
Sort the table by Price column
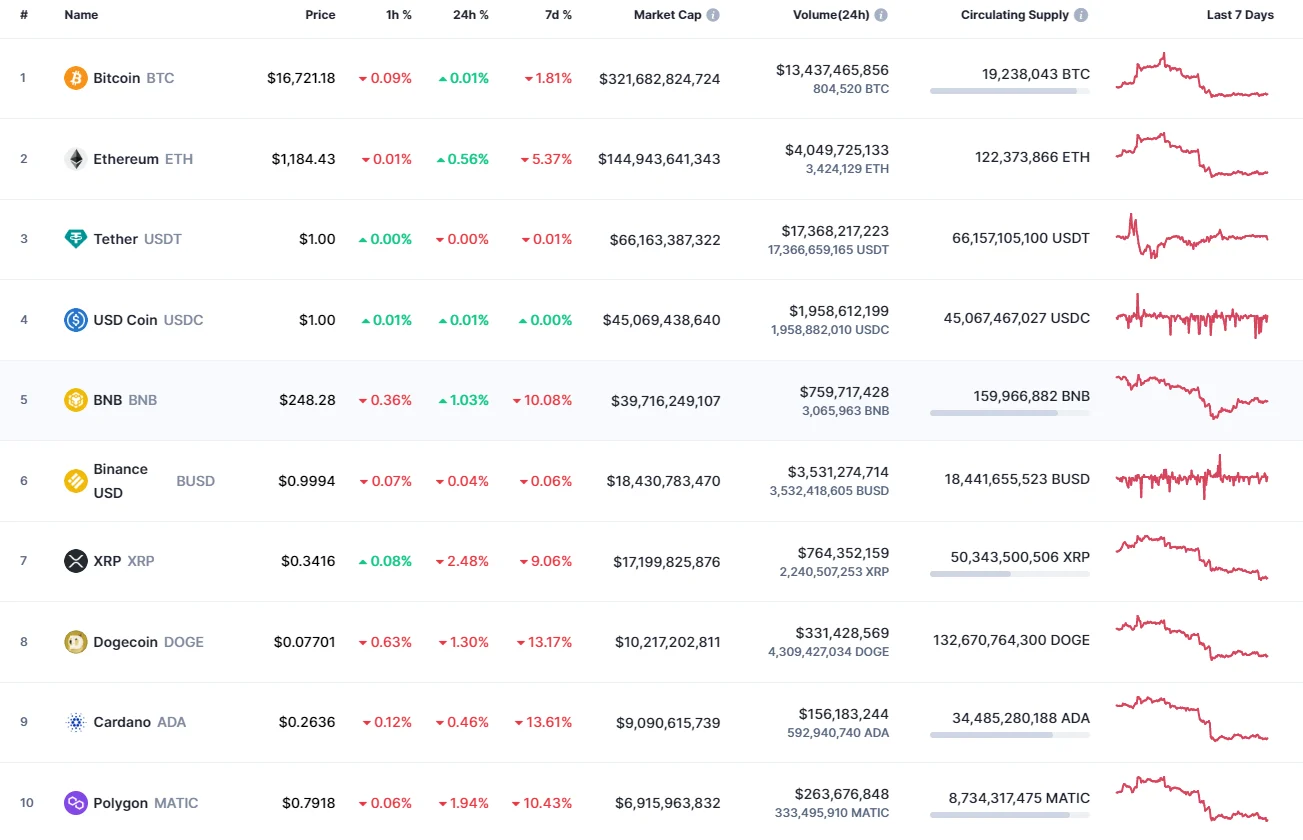[x=320, y=14]
